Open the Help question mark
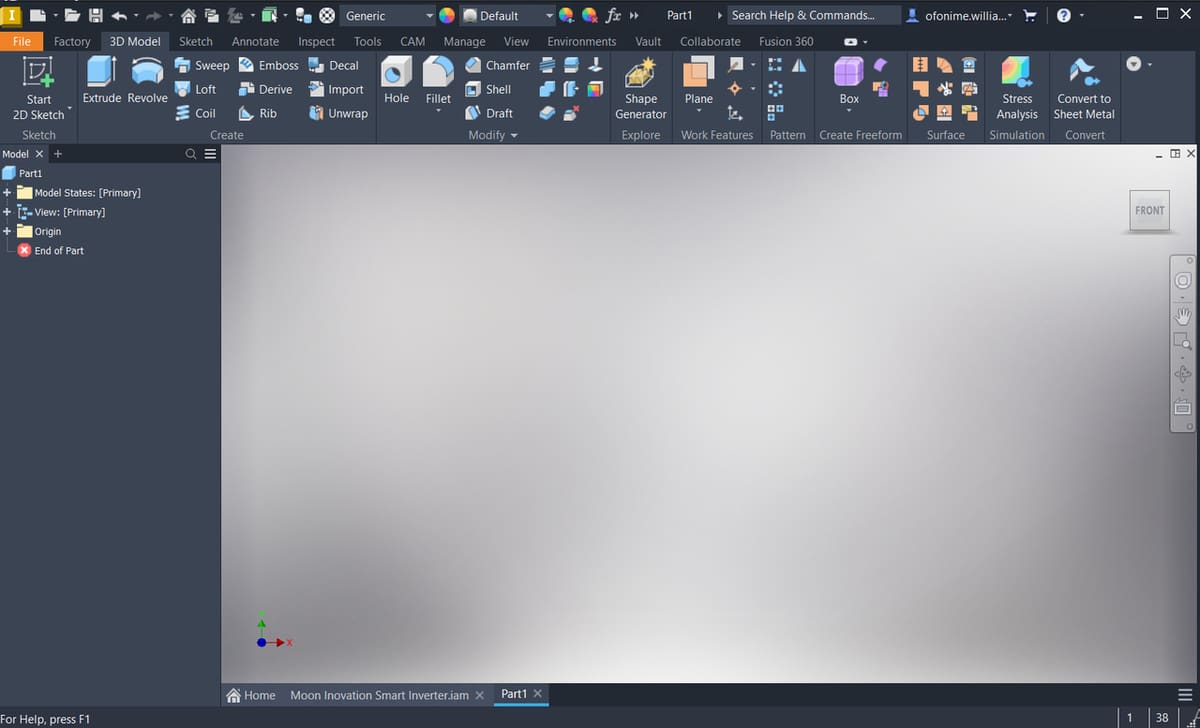The image size is (1200, 728). (1063, 15)
